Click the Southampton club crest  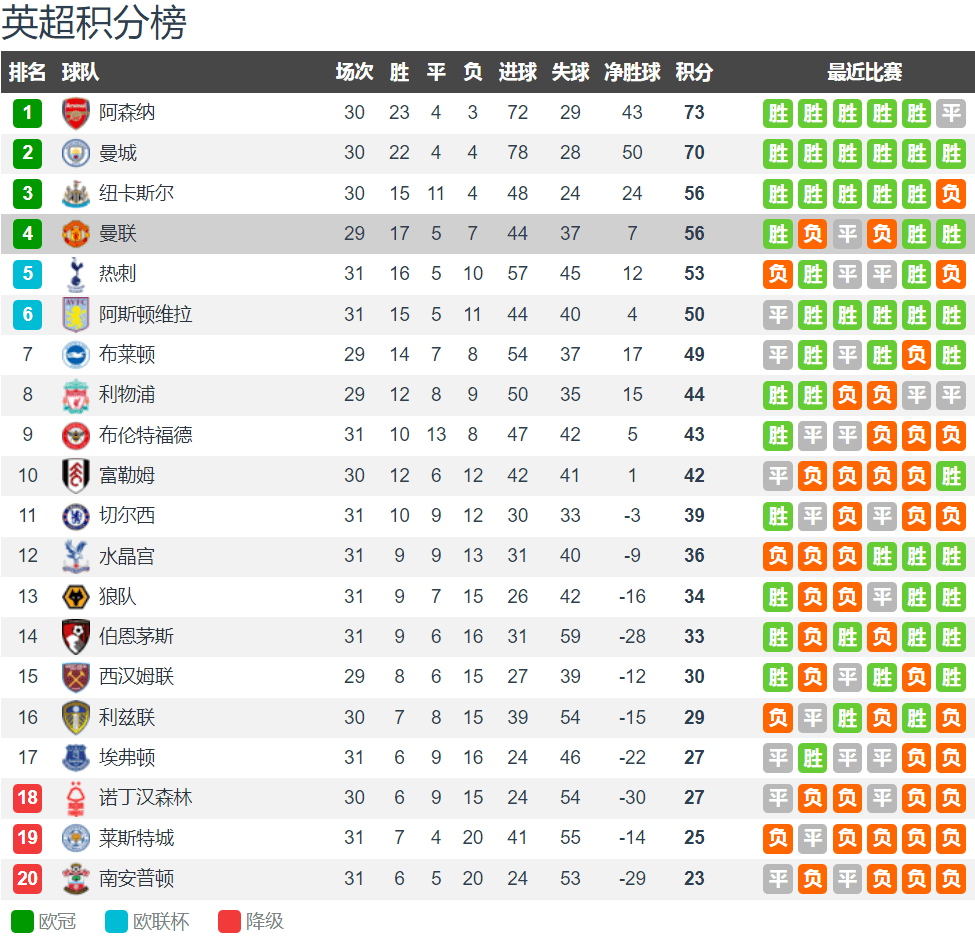(x=76, y=879)
